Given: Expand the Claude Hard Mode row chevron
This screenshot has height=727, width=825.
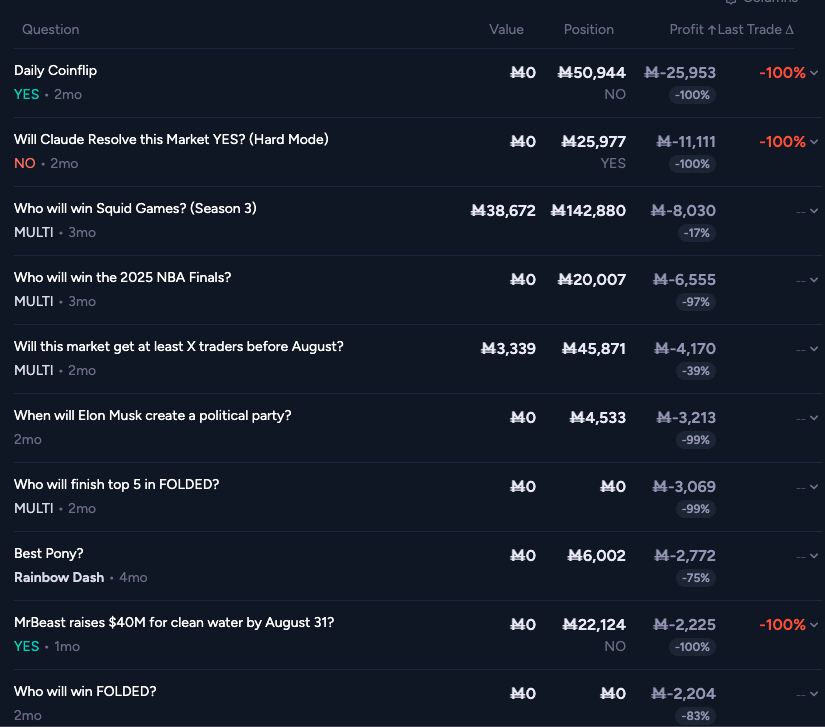Looking at the screenshot, I should tap(814, 142).
